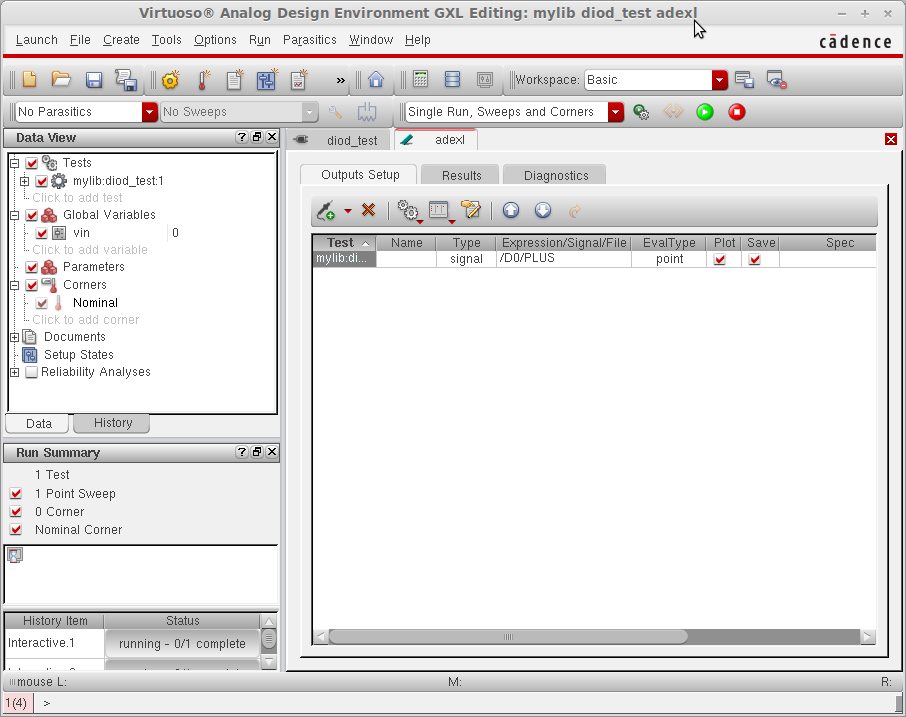Click the output columns table icon
The height and width of the screenshot is (717, 906).
pos(441,211)
